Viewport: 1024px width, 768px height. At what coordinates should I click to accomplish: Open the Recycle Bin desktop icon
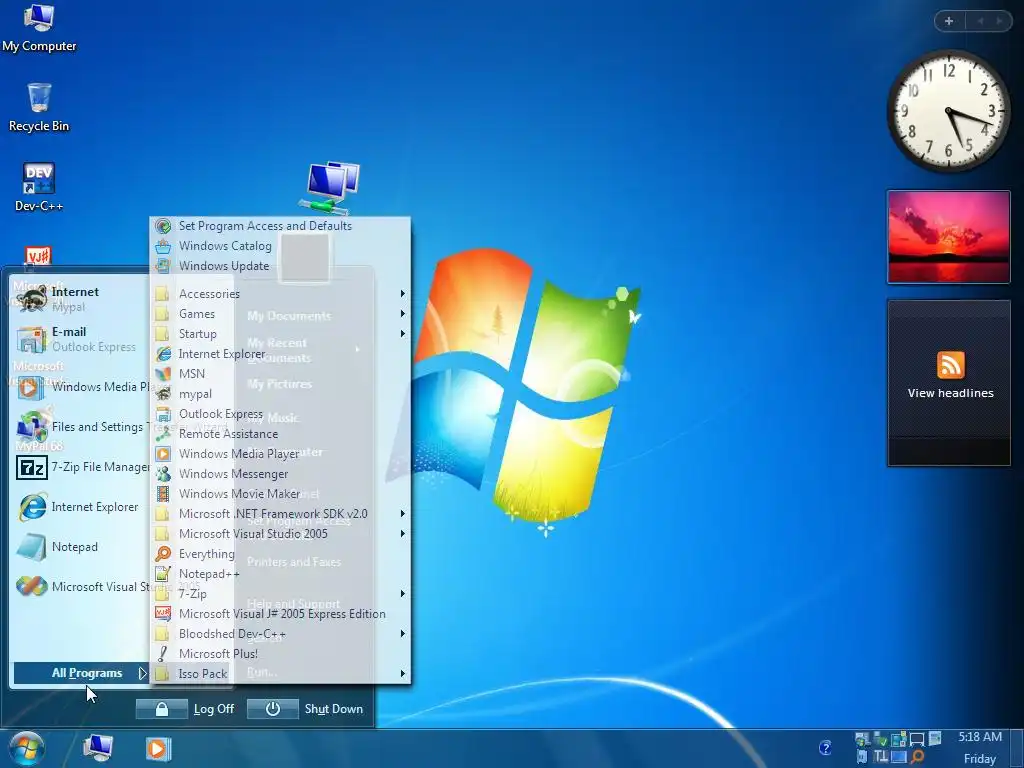(39, 108)
